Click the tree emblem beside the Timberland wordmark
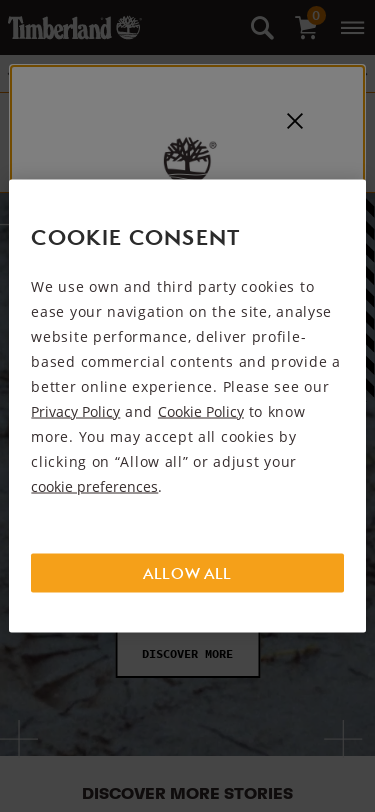Screen dimensions: 375x812 coord(128,27)
